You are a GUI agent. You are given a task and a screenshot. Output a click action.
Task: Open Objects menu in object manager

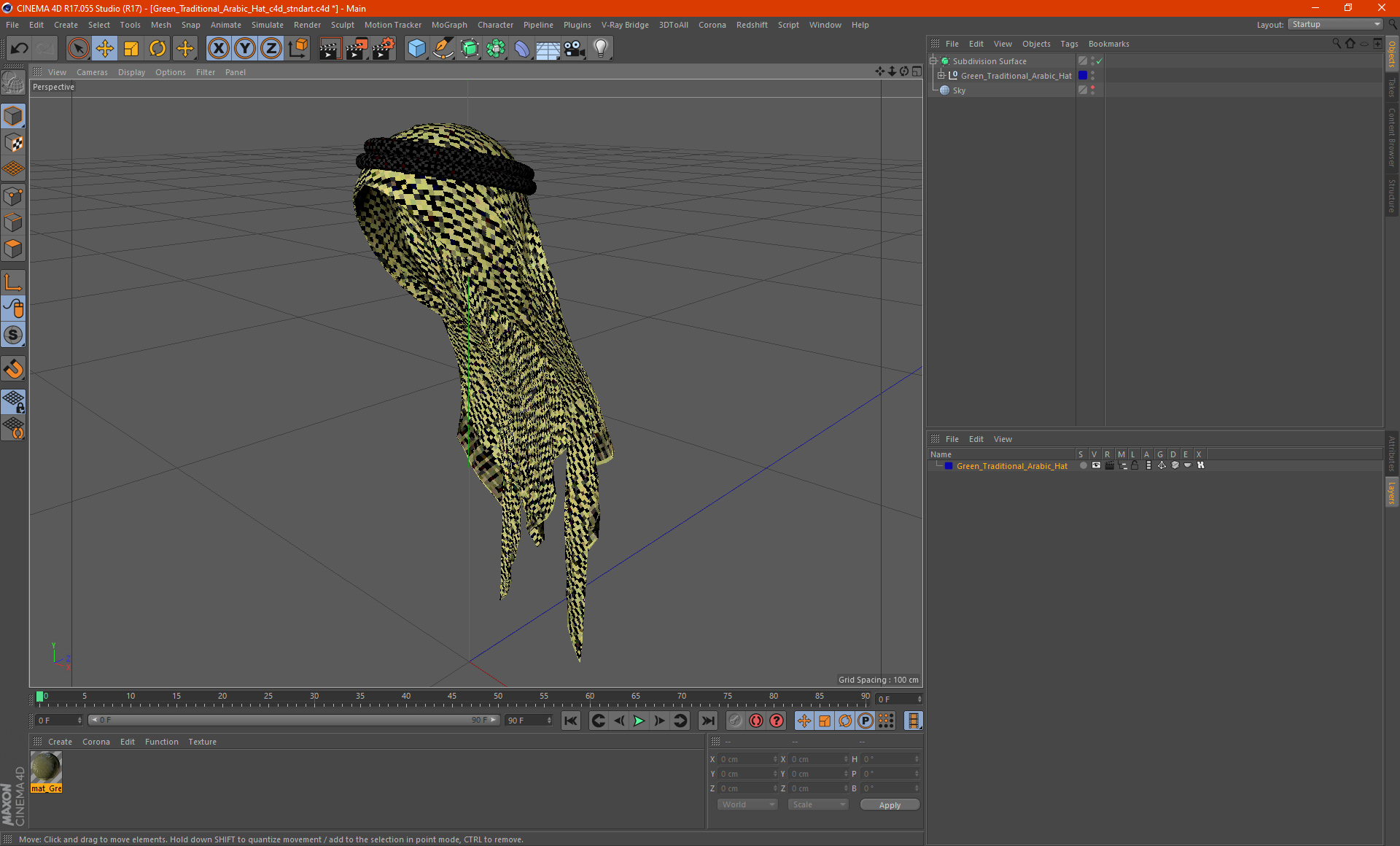[x=1036, y=44]
